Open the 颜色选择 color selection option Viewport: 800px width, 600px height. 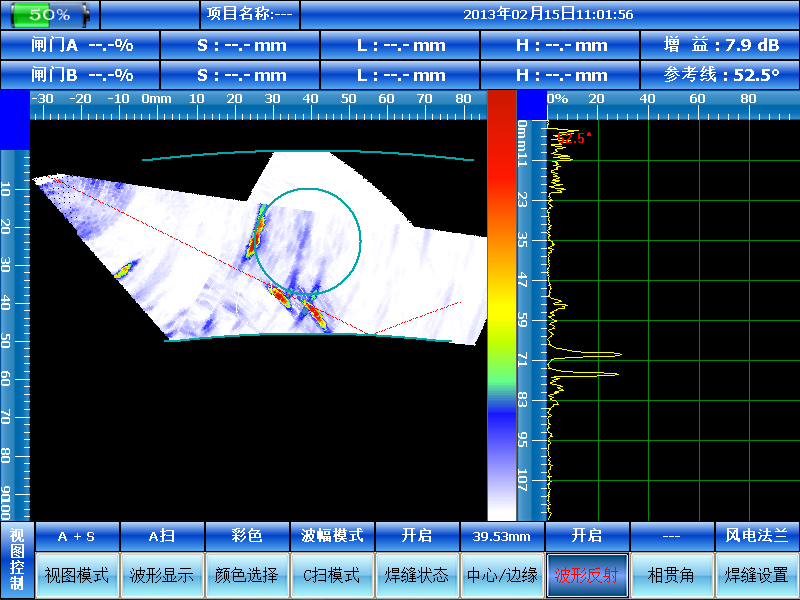[247, 576]
